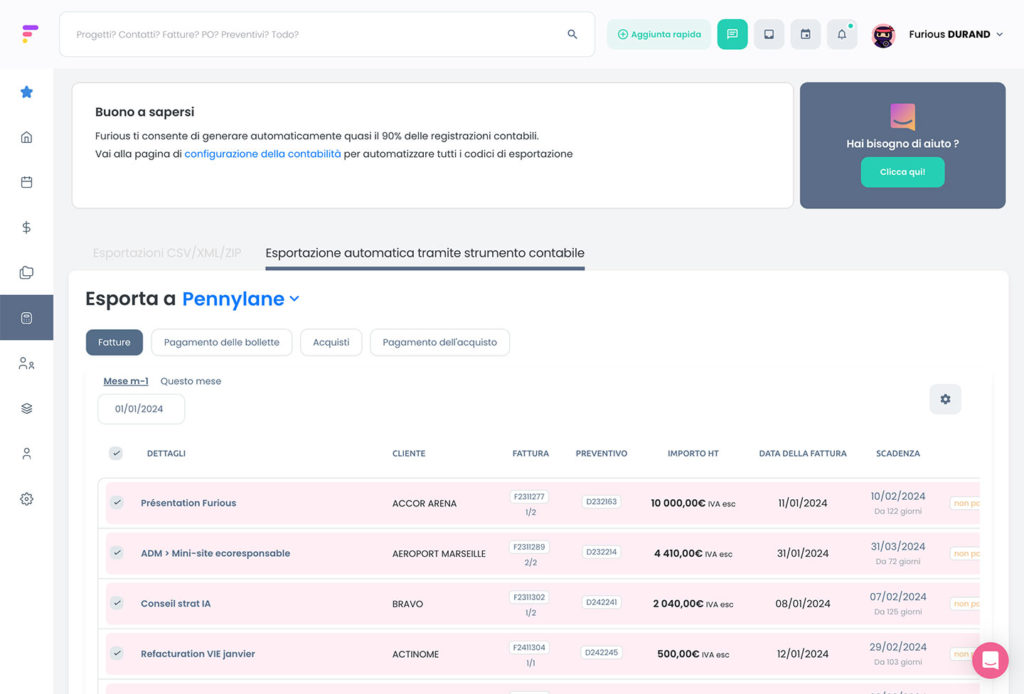Open configurazione della contabilità link
This screenshot has width=1024, height=694.
coord(263,154)
